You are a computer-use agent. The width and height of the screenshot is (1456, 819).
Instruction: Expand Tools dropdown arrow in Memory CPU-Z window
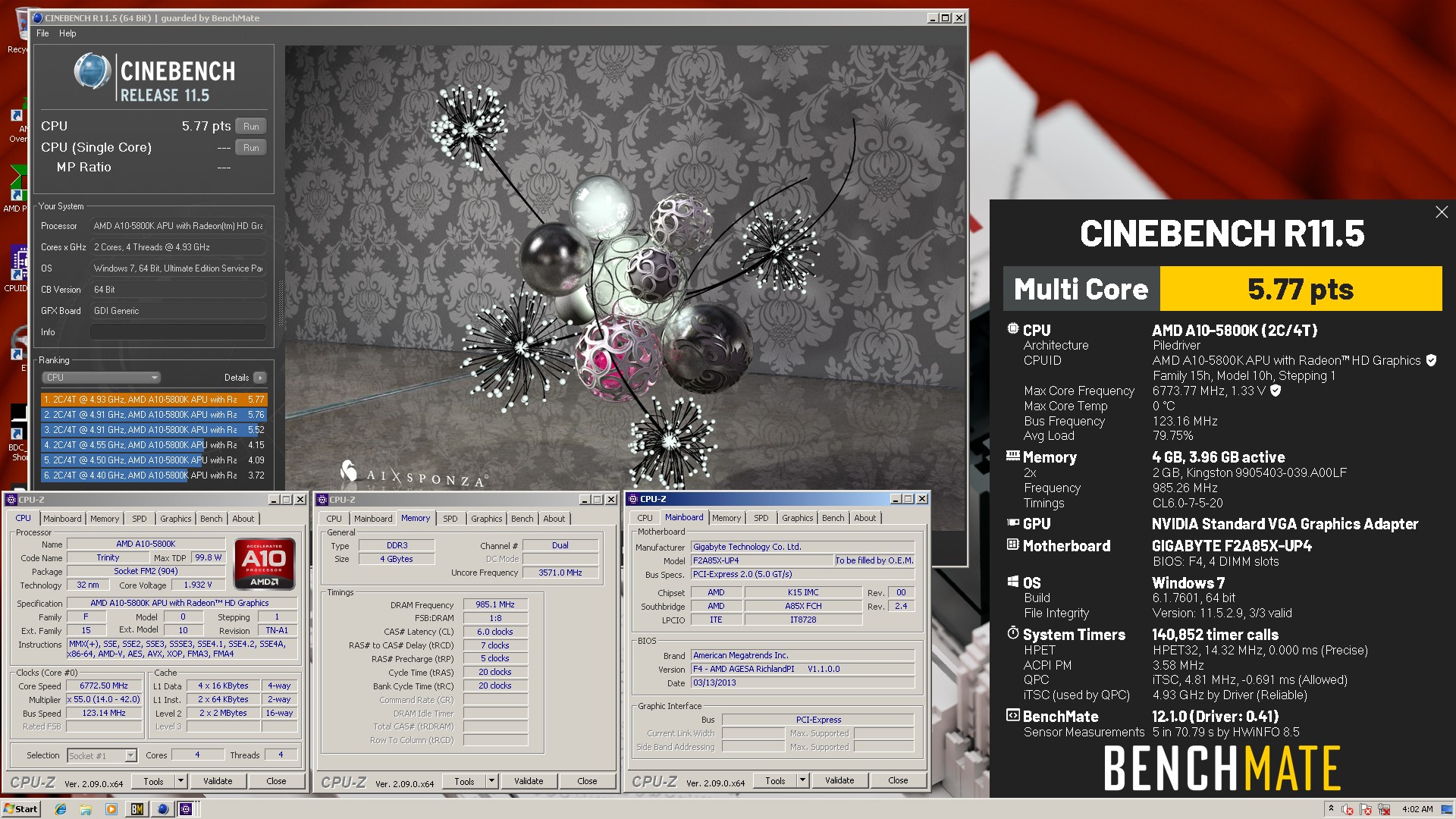[491, 781]
